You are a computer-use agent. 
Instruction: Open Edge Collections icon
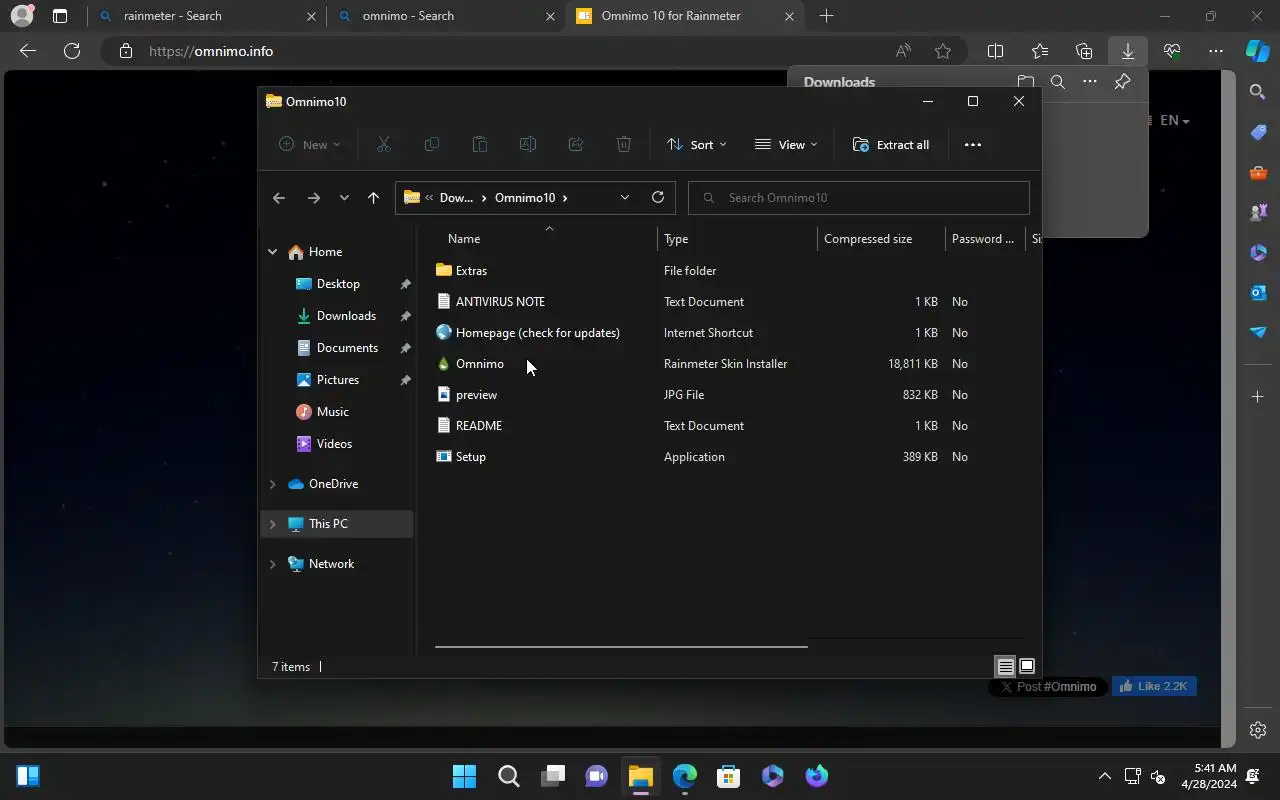pyautogui.click(x=1084, y=51)
